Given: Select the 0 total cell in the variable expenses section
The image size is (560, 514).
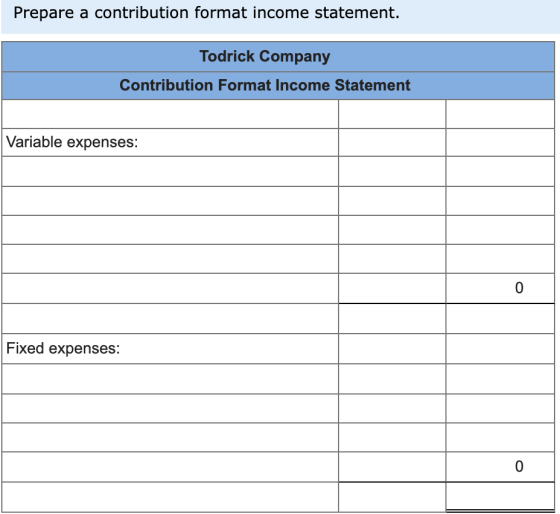Looking at the screenshot, I should tap(500, 288).
